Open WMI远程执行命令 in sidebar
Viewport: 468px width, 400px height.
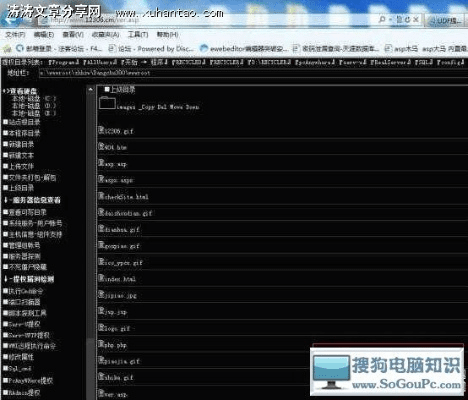tap(30, 346)
